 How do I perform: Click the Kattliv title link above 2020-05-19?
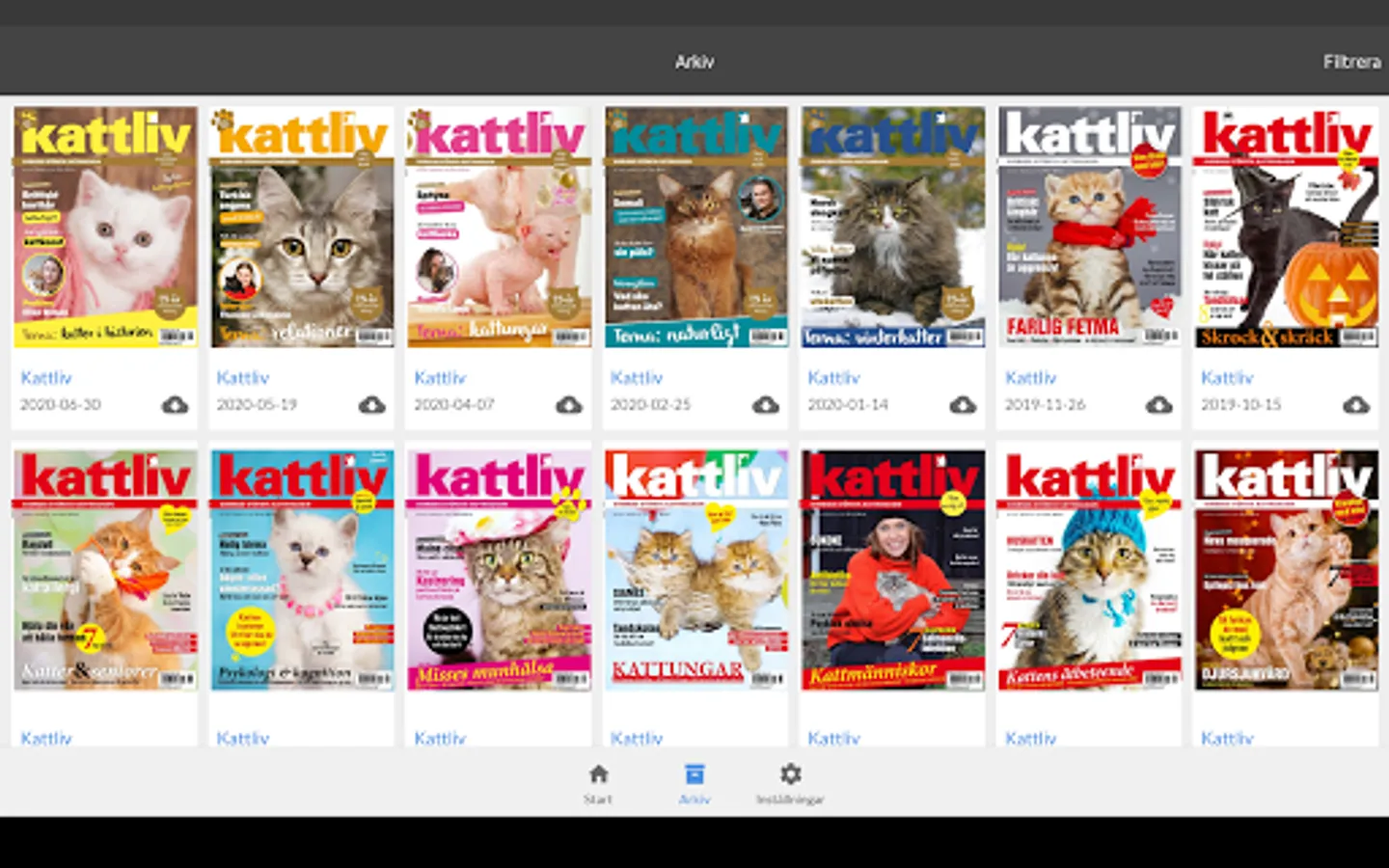coord(243,377)
